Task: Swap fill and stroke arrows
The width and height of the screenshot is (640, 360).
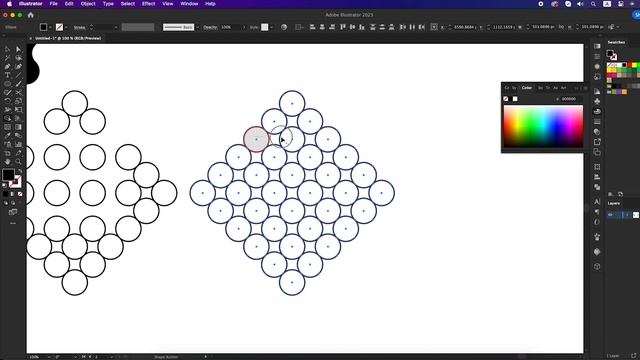Action: (19, 171)
